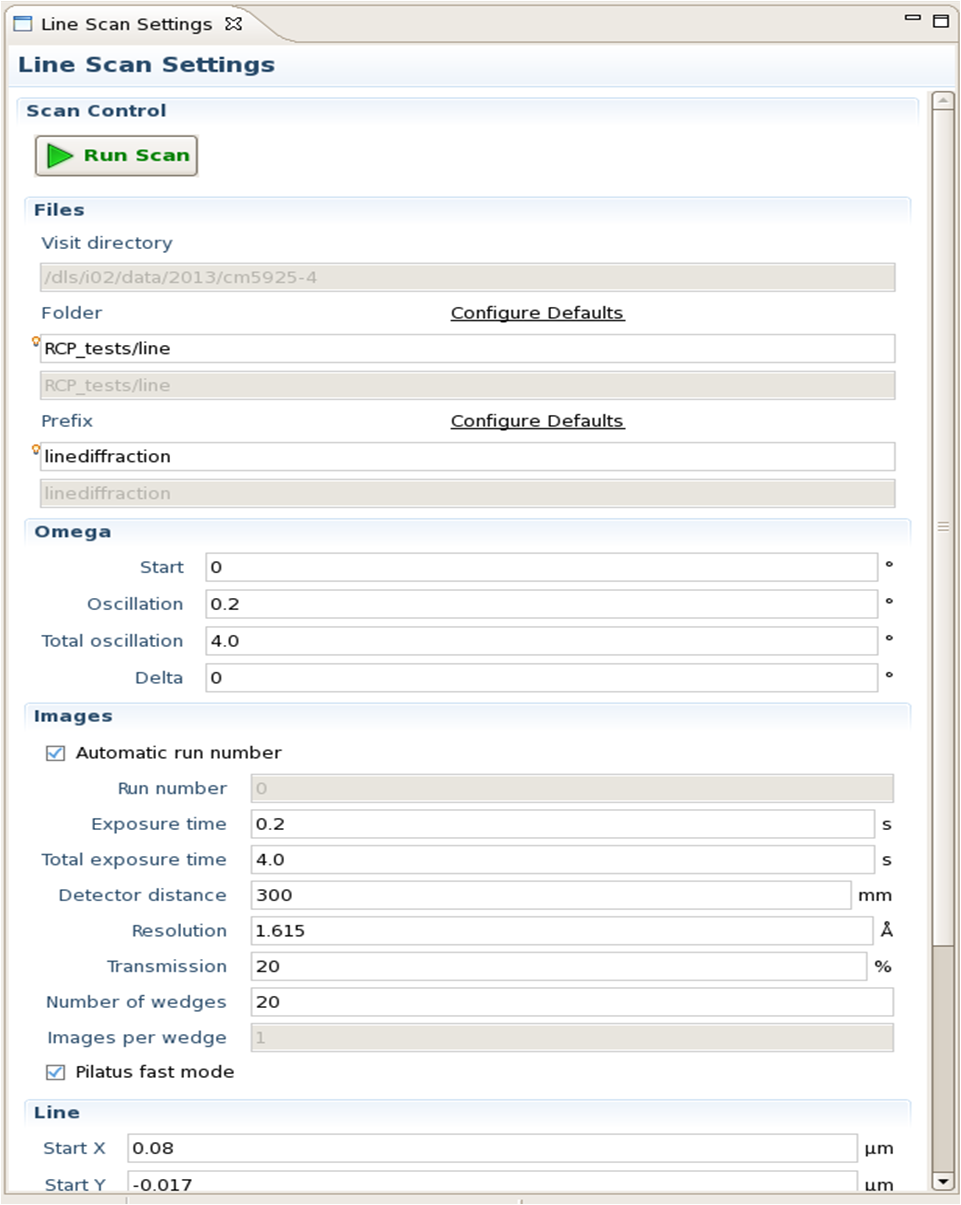Click the Omega section header
The height and width of the screenshot is (1205, 961).
point(72,532)
